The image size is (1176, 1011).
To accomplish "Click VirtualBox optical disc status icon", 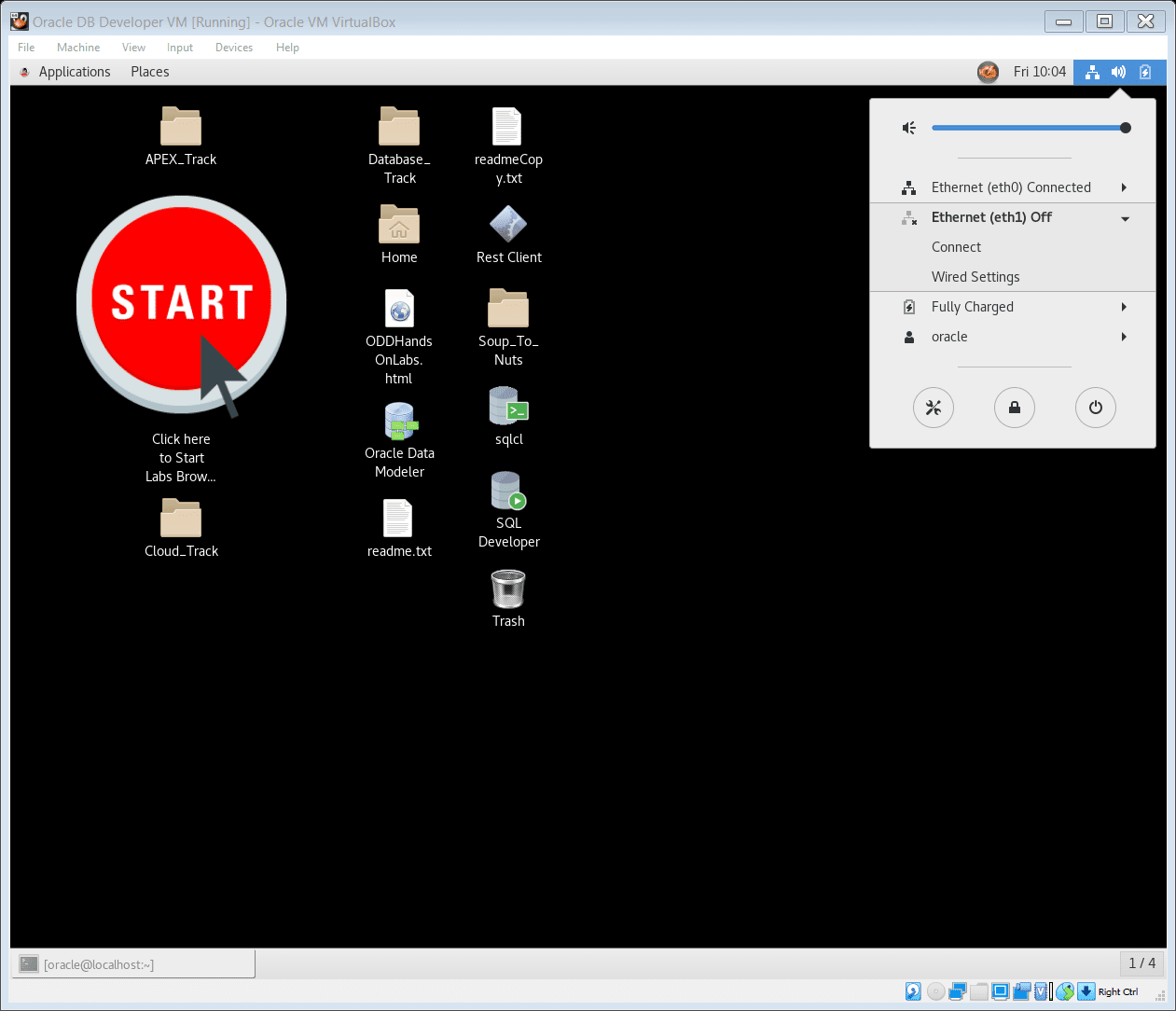I will pos(935,991).
